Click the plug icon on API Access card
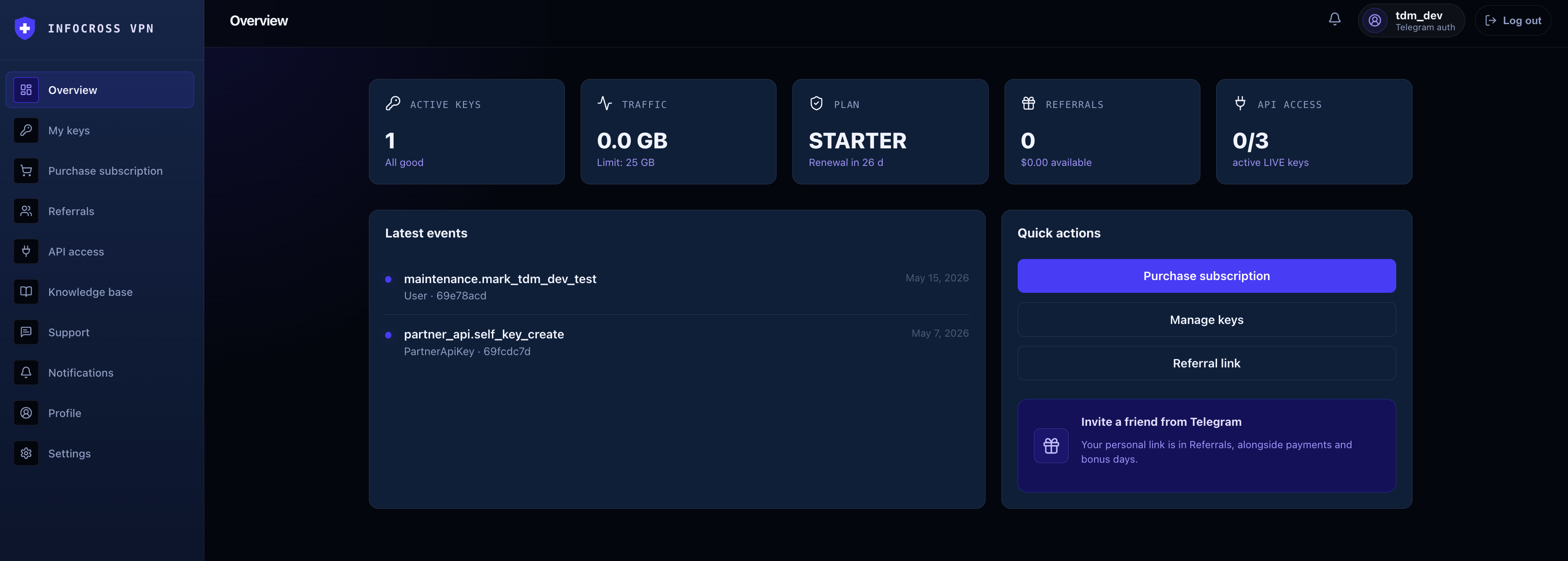Viewport: 1568px width, 561px height. tap(1240, 104)
